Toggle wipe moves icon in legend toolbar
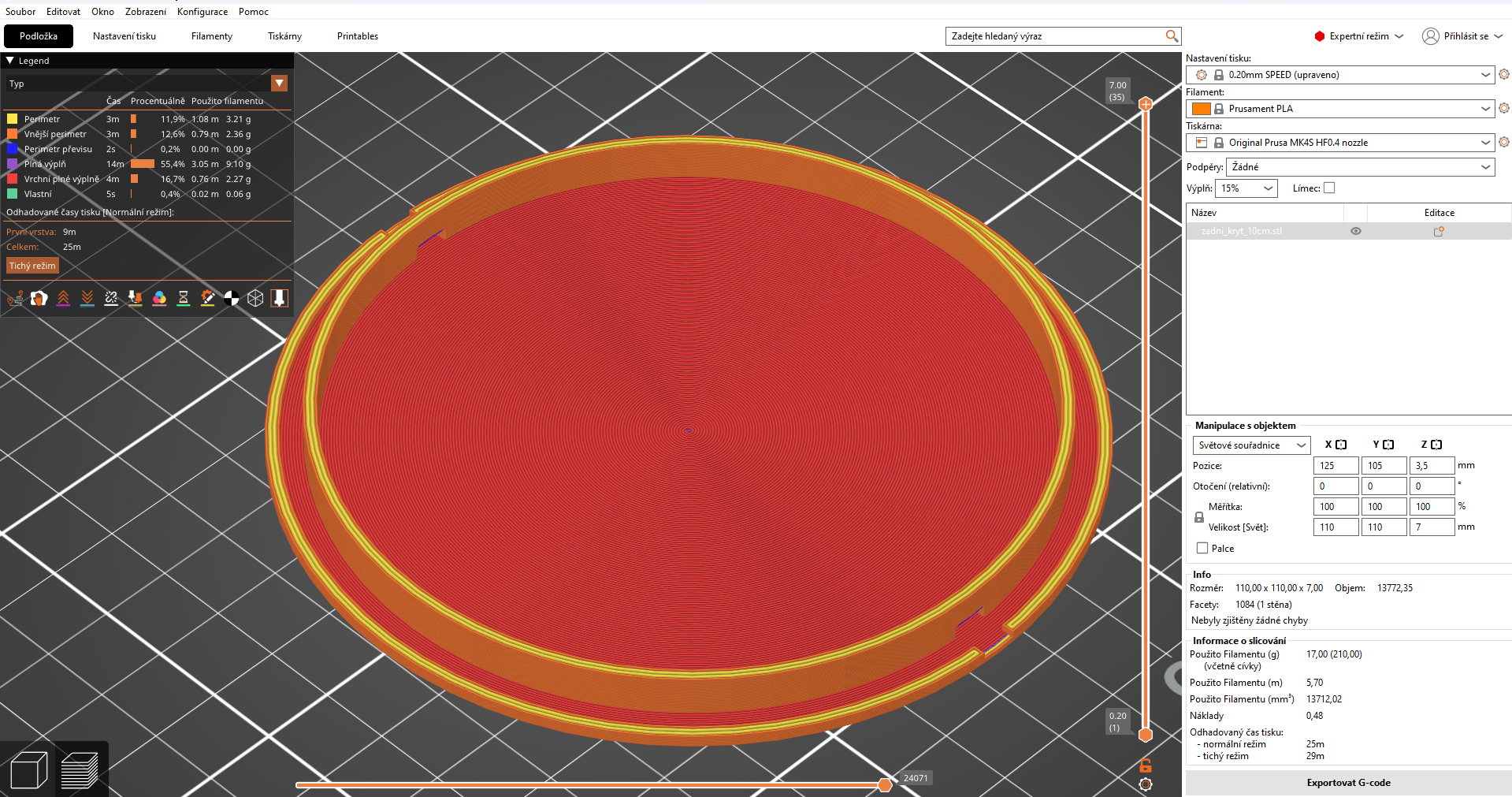The width and height of the screenshot is (1512, 797). pyautogui.click(x=39, y=298)
